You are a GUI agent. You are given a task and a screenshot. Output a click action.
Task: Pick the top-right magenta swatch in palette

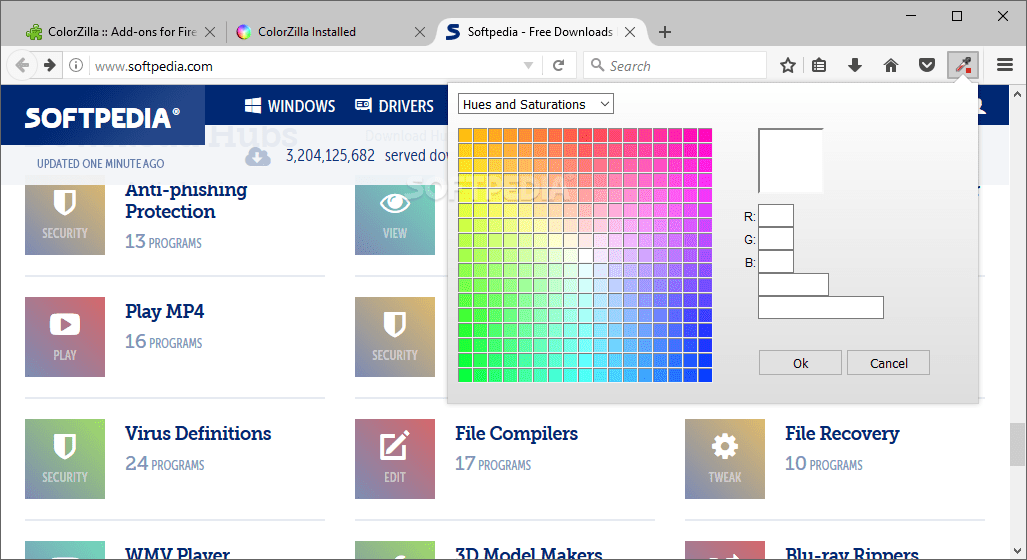(705, 135)
